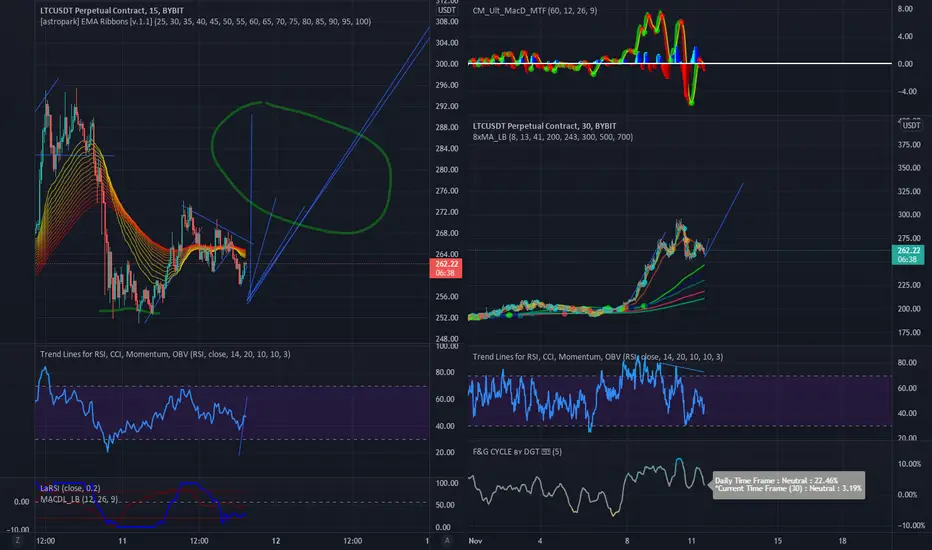Click 10.00% on the F&G pane axis

point(909,464)
